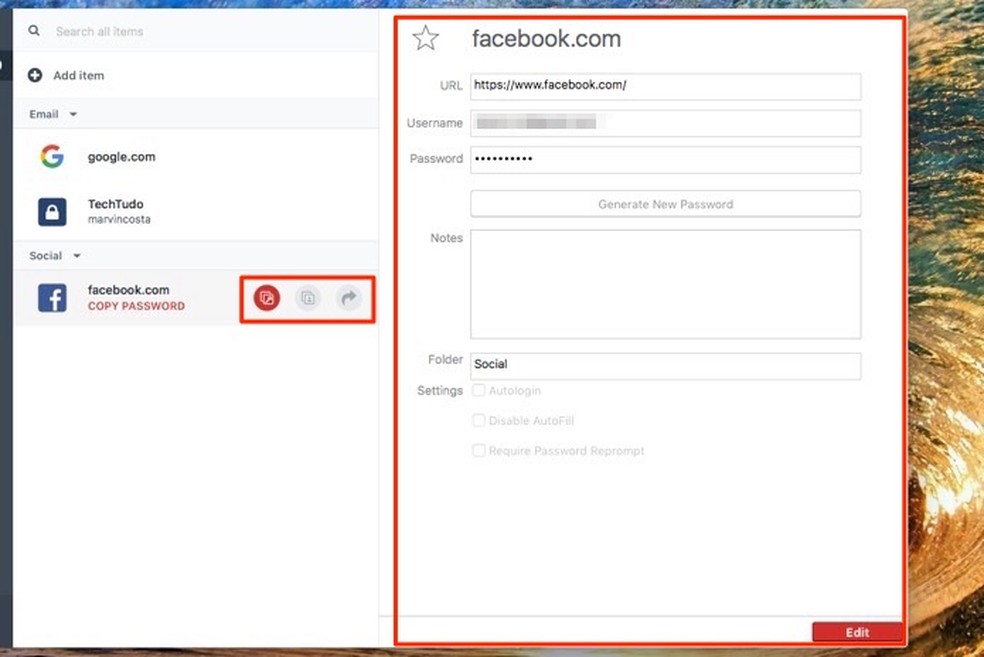Viewport: 984px width, 657px height.
Task: Toggle the favorite star for facebook.com
Action: coord(426,38)
